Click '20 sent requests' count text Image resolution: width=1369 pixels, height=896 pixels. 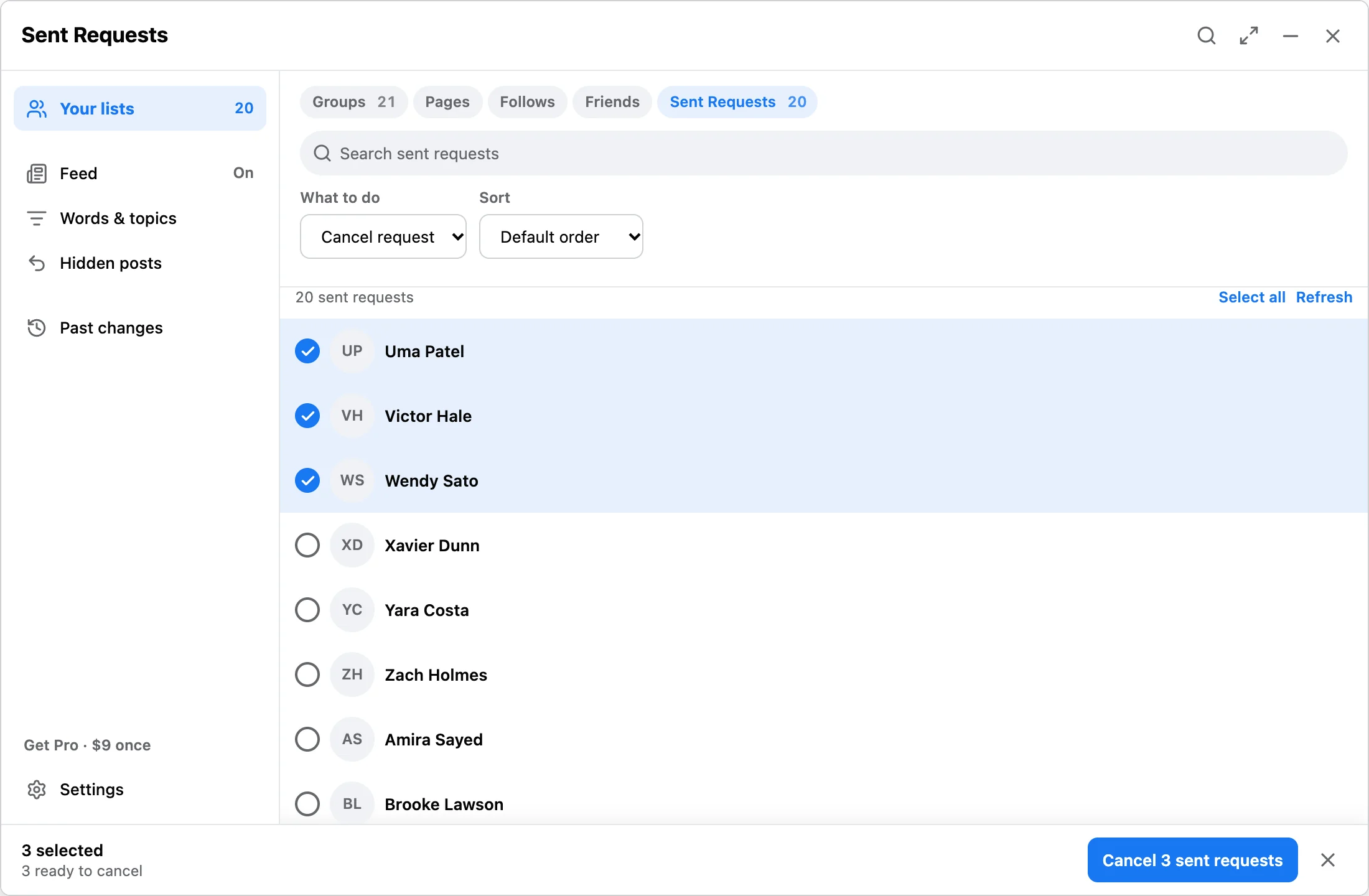[354, 297]
